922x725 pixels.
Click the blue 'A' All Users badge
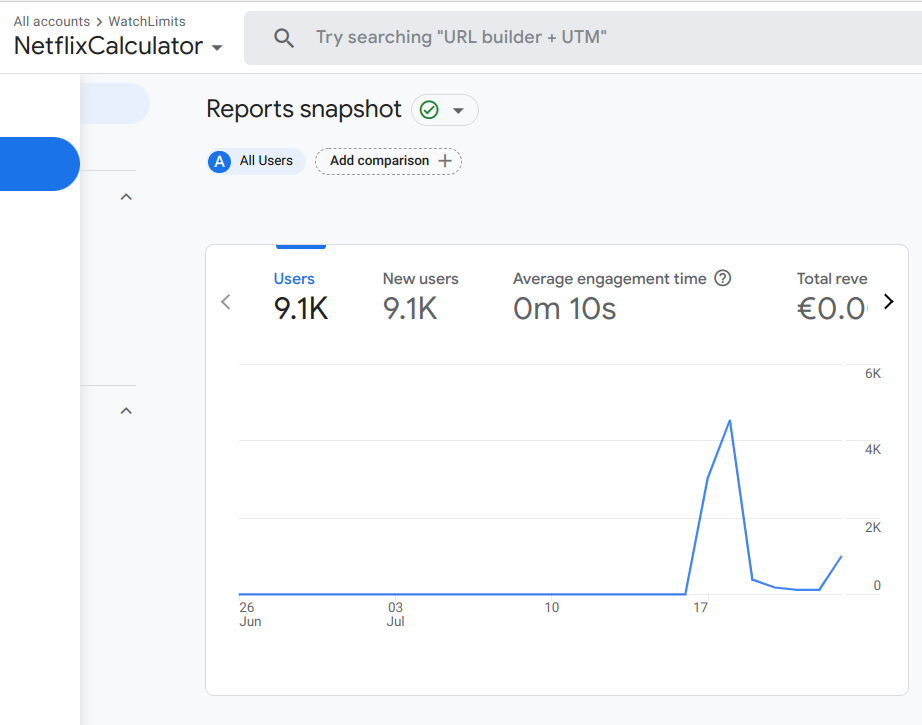click(219, 161)
